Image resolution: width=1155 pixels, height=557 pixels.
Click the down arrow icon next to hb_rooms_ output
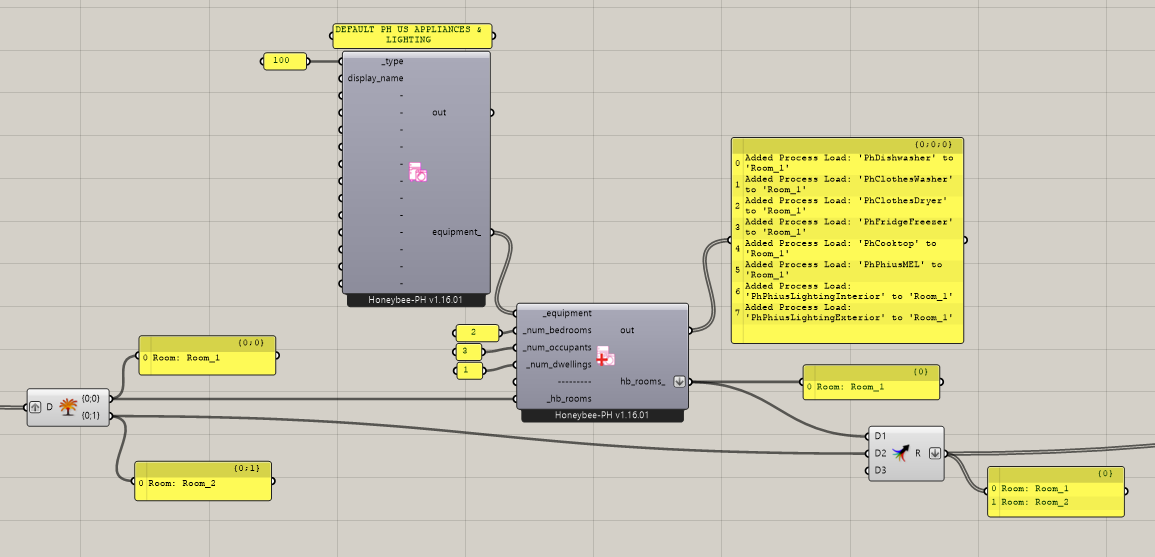click(680, 381)
